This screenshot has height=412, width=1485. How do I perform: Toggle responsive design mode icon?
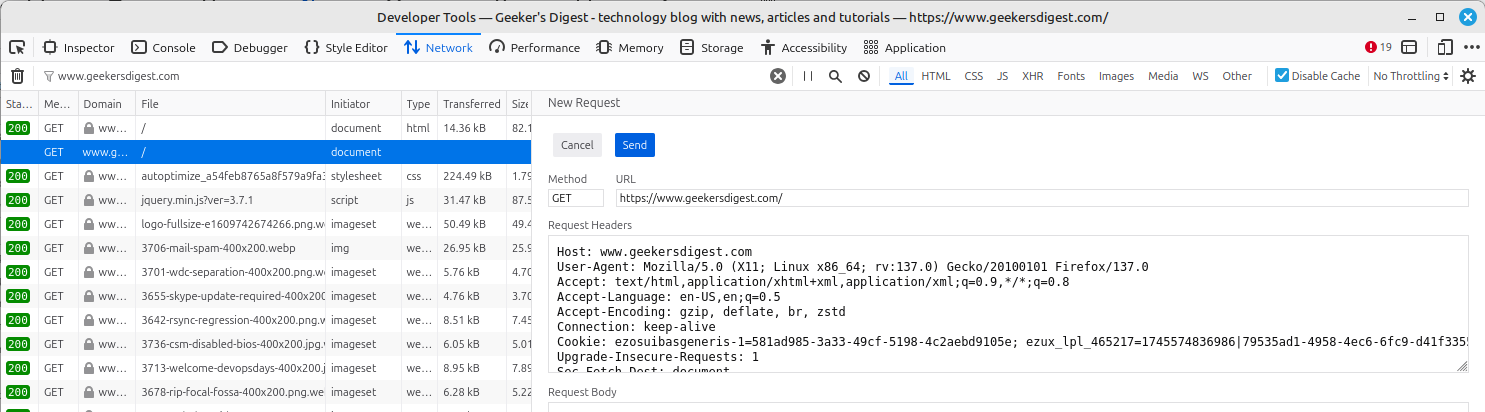[x=1444, y=47]
